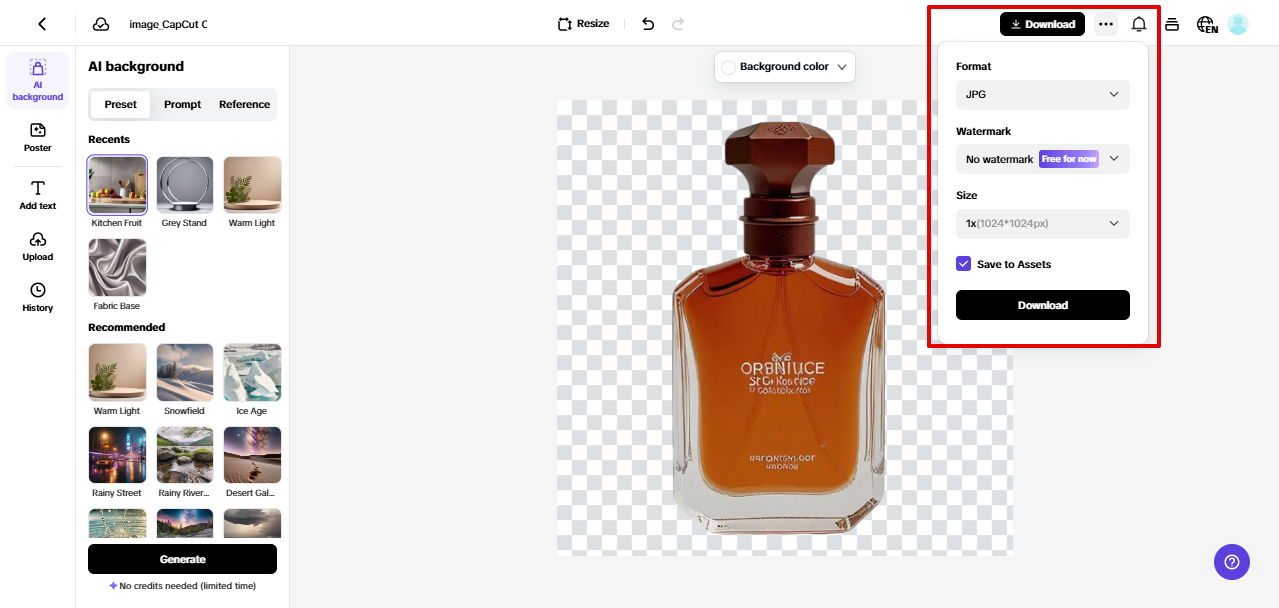The image size is (1279, 608).
Task: Select the AI background sidebar tool
Action: pyautogui.click(x=37, y=80)
